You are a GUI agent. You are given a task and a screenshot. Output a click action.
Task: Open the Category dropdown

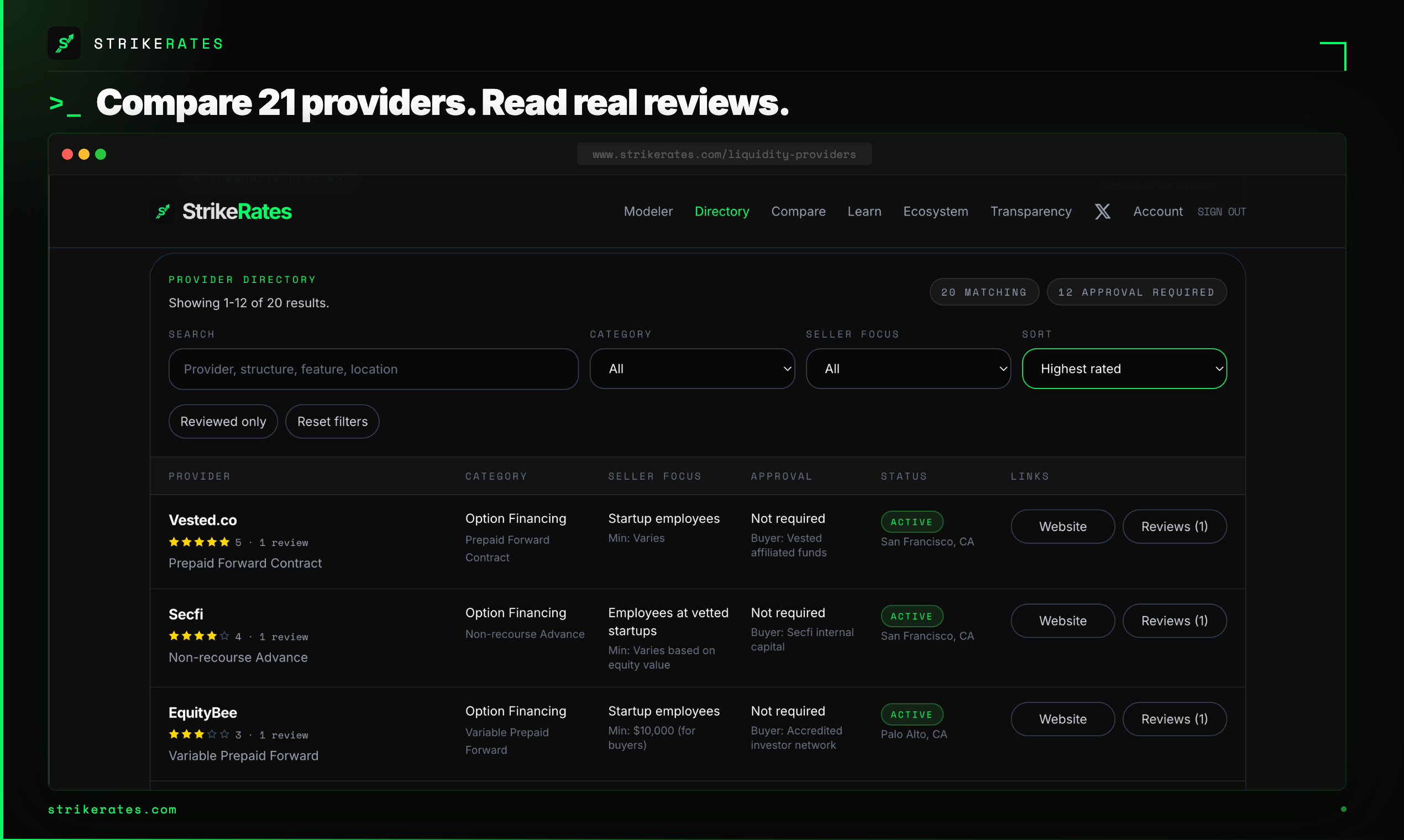(692, 369)
